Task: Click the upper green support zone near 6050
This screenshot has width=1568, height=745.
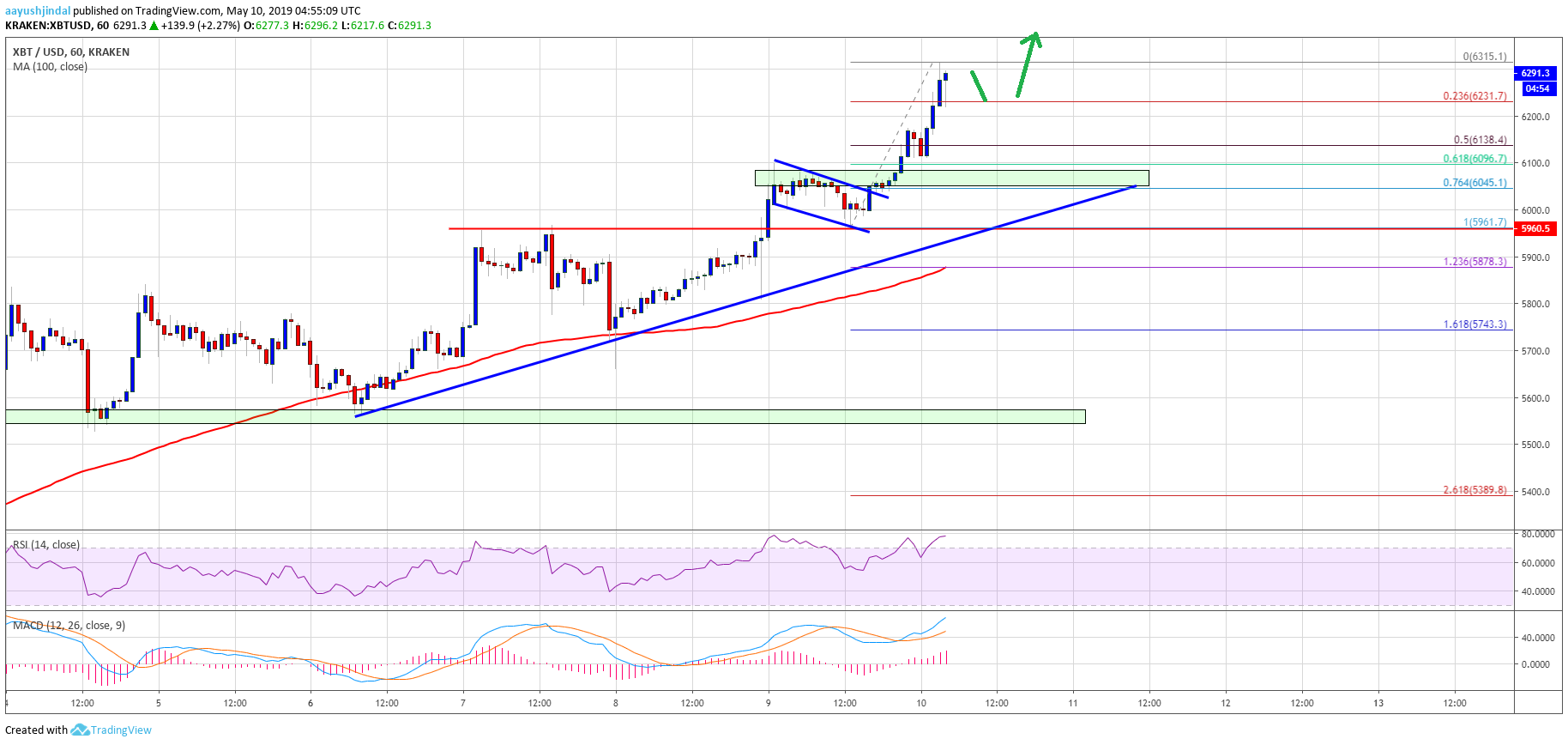Action: [x=1029, y=178]
